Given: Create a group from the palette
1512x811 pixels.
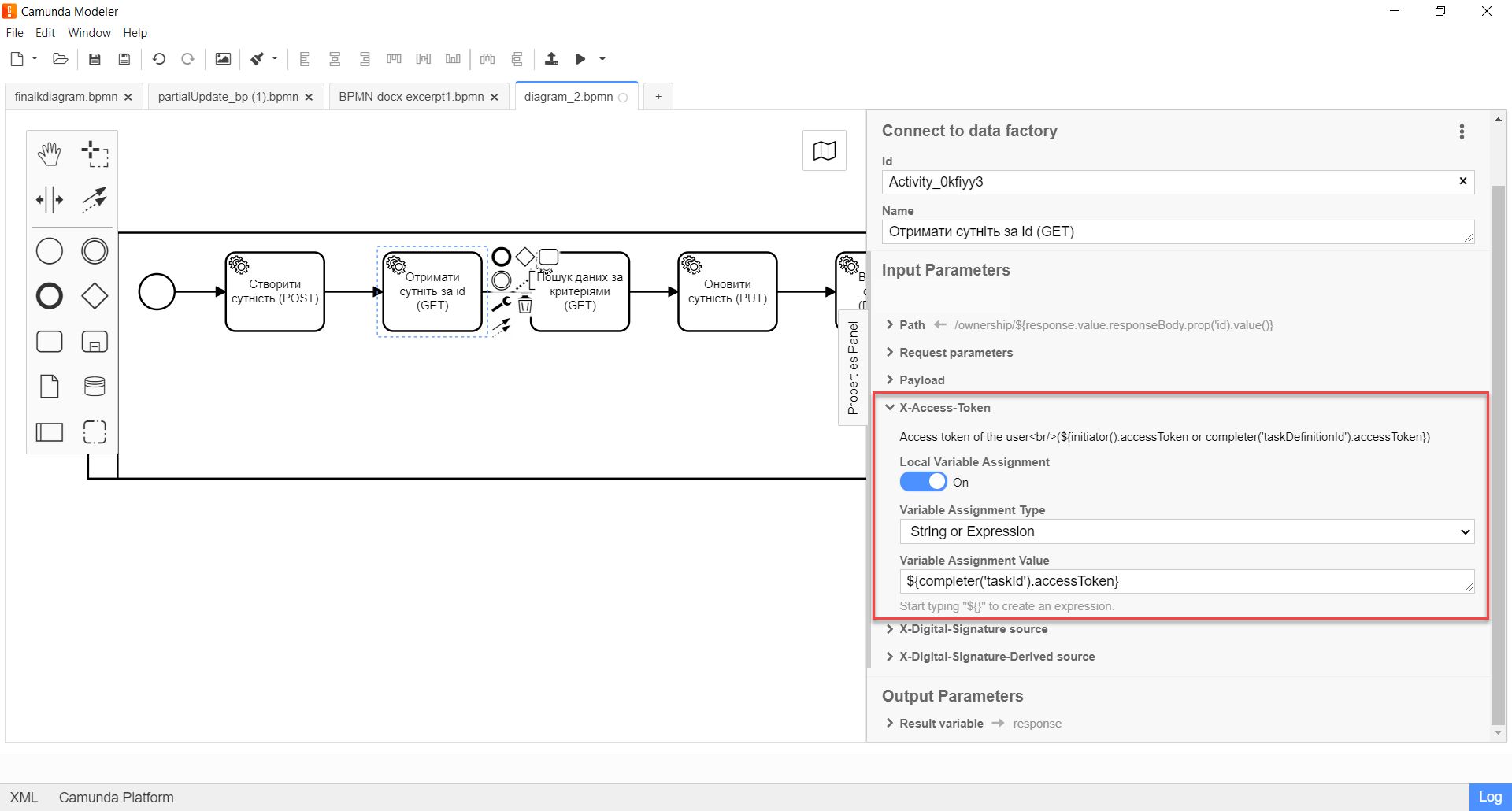Looking at the screenshot, I should pyautogui.click(x=94, y=431).
